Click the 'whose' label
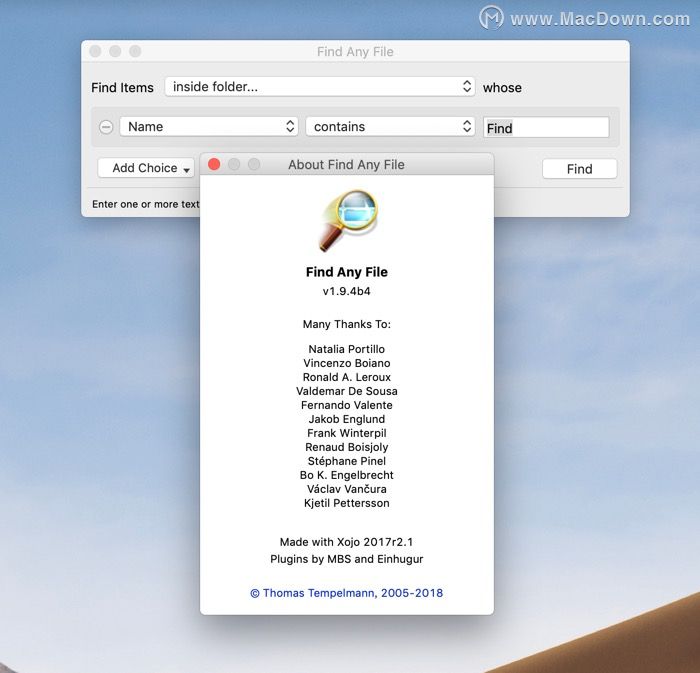This screenshot has height=673, width=700. tap(502, 87)
